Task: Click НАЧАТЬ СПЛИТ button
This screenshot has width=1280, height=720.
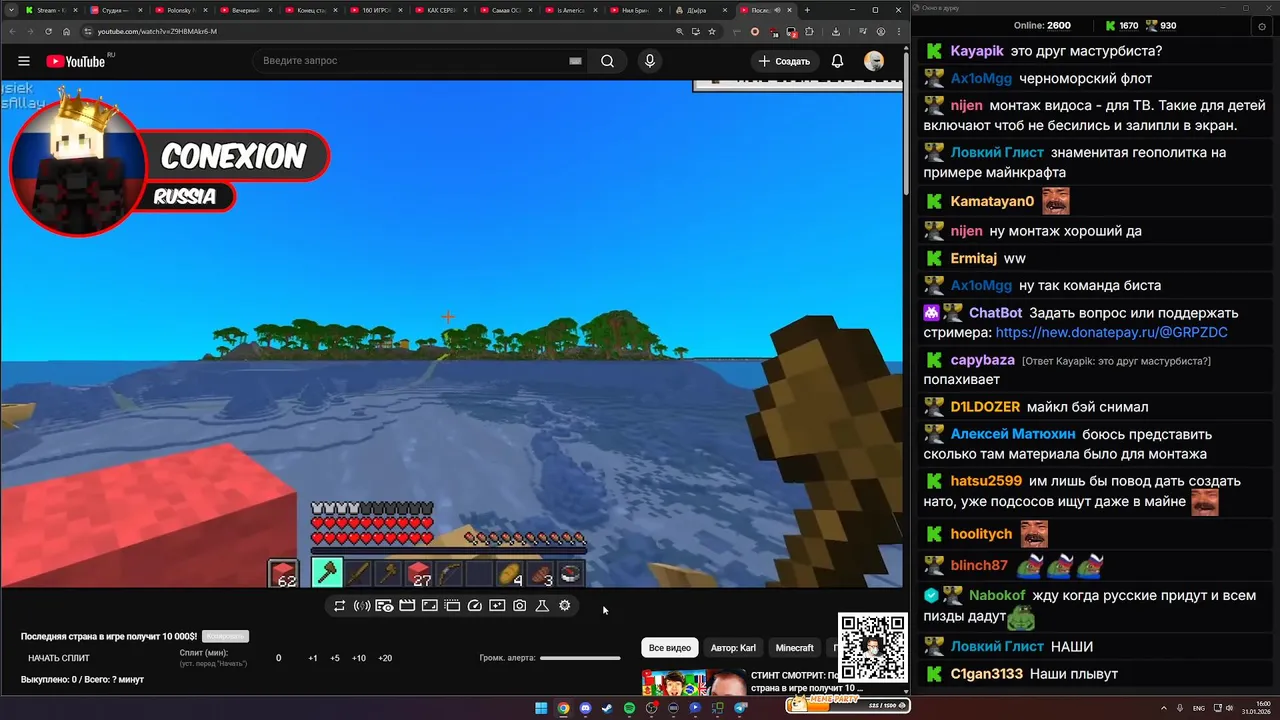Action: (x=59, y=658)
